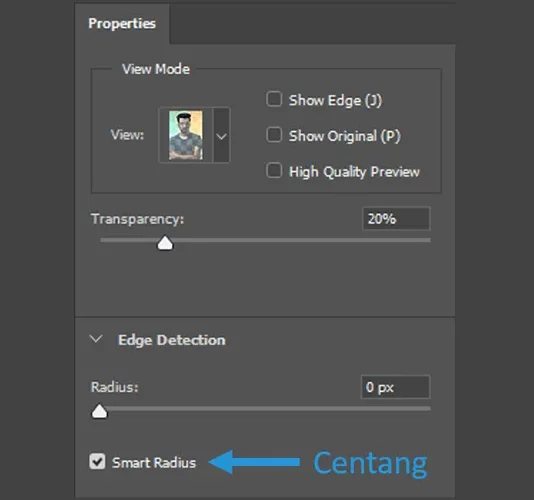The width and height of the screenshot is (534, 500).
Task: Uncheck the Smart Radius checkbox
Action: [97, 462]
